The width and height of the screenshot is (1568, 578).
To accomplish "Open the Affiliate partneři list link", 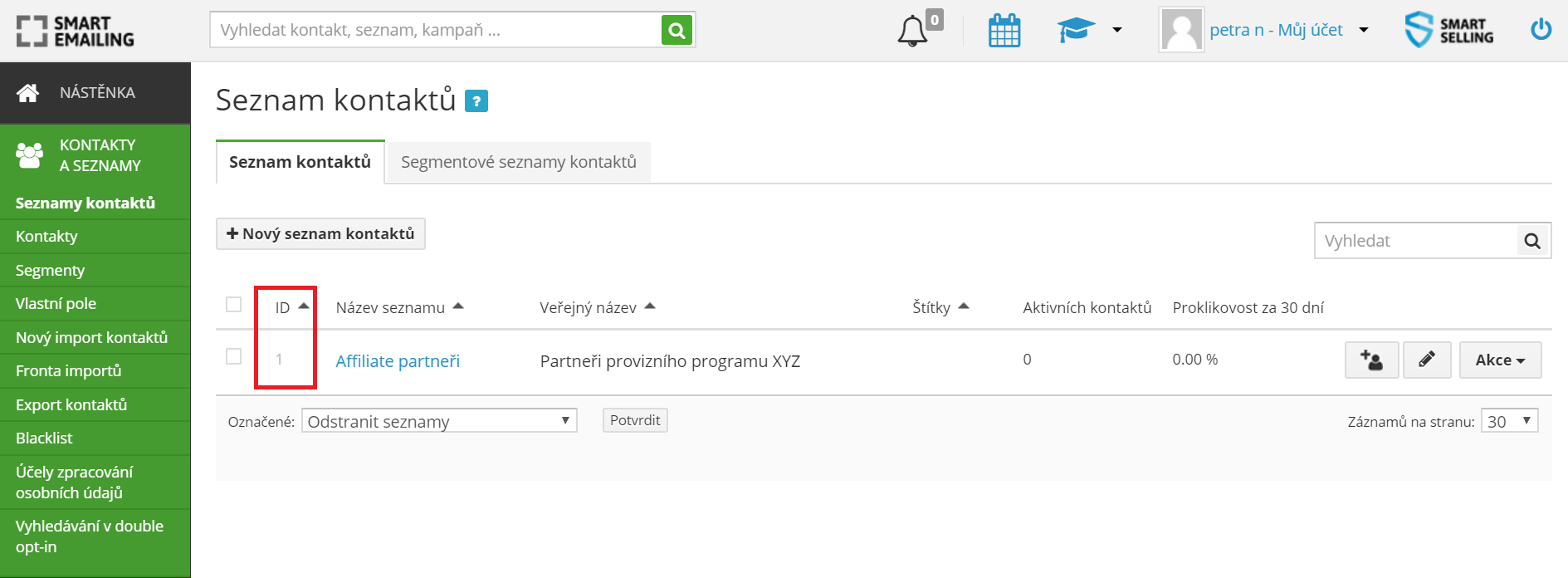I will coord(398,361).
